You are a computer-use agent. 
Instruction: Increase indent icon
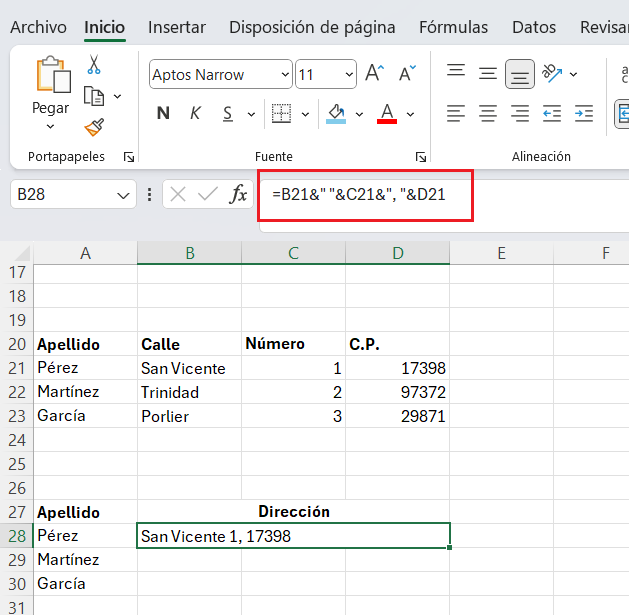click(x=584, y=114)
